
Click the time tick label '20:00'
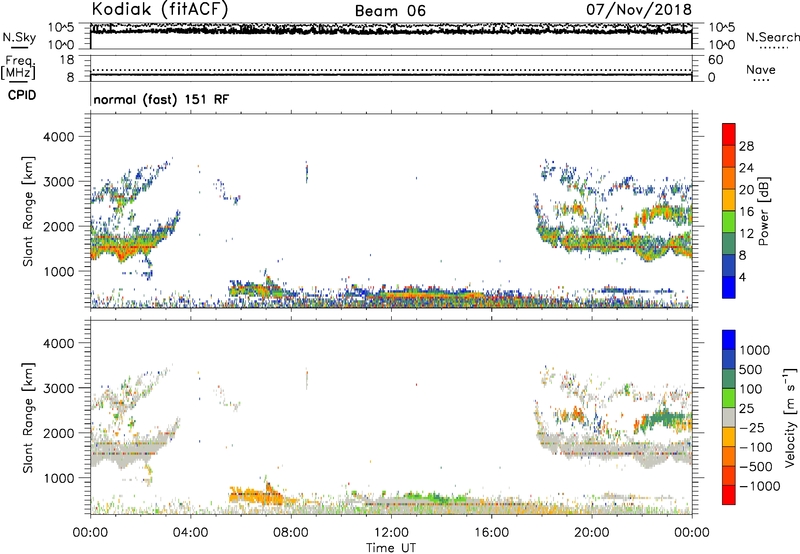[591, 533]
